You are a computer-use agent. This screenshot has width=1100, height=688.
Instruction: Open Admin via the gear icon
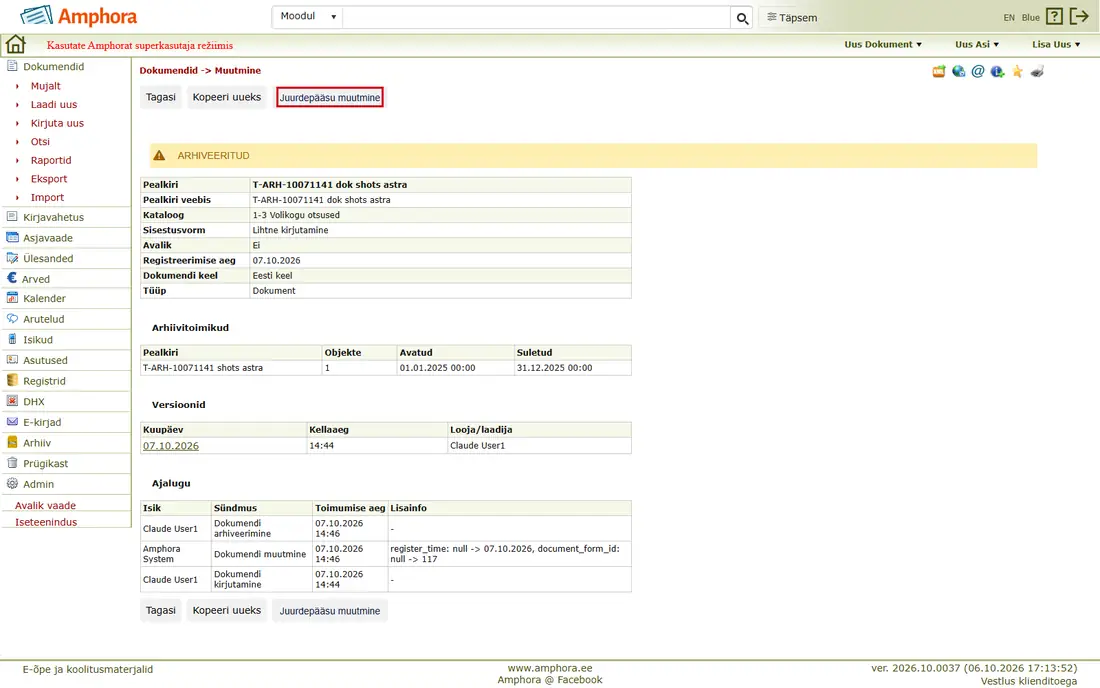(12, 483)
